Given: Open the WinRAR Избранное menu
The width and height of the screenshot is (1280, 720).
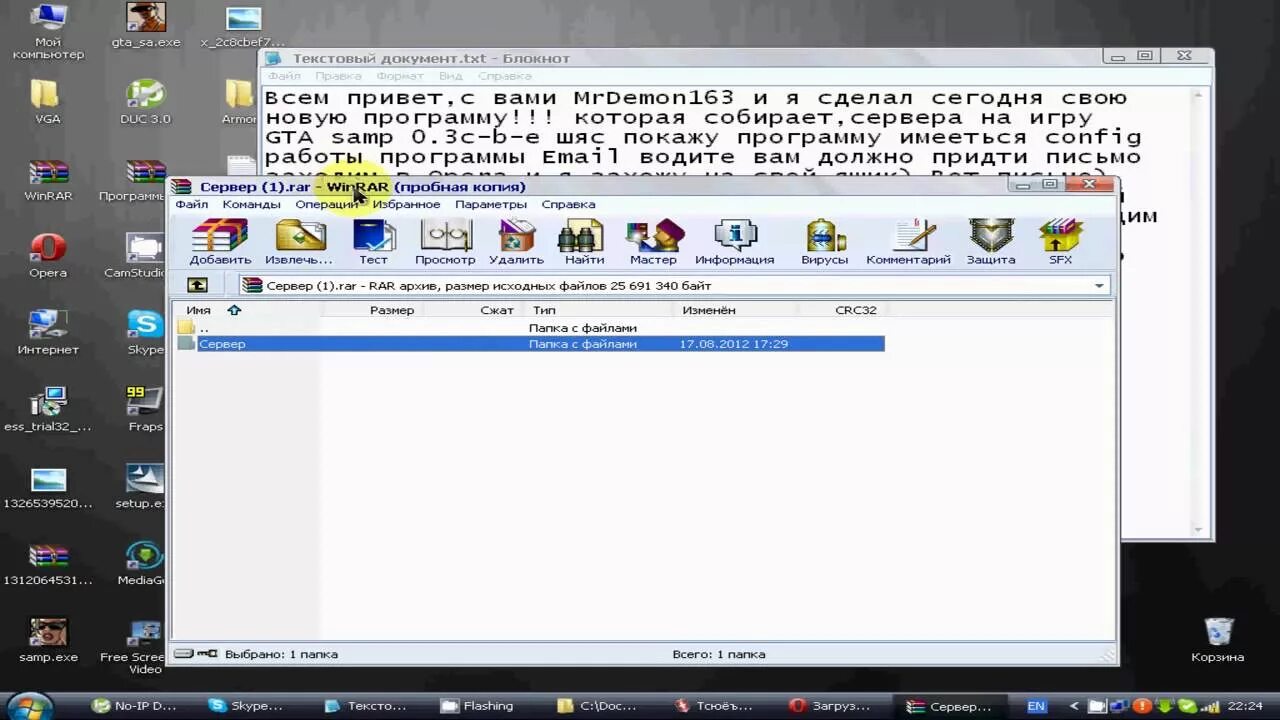Looking at the screenshot, I should pos(406,204).
